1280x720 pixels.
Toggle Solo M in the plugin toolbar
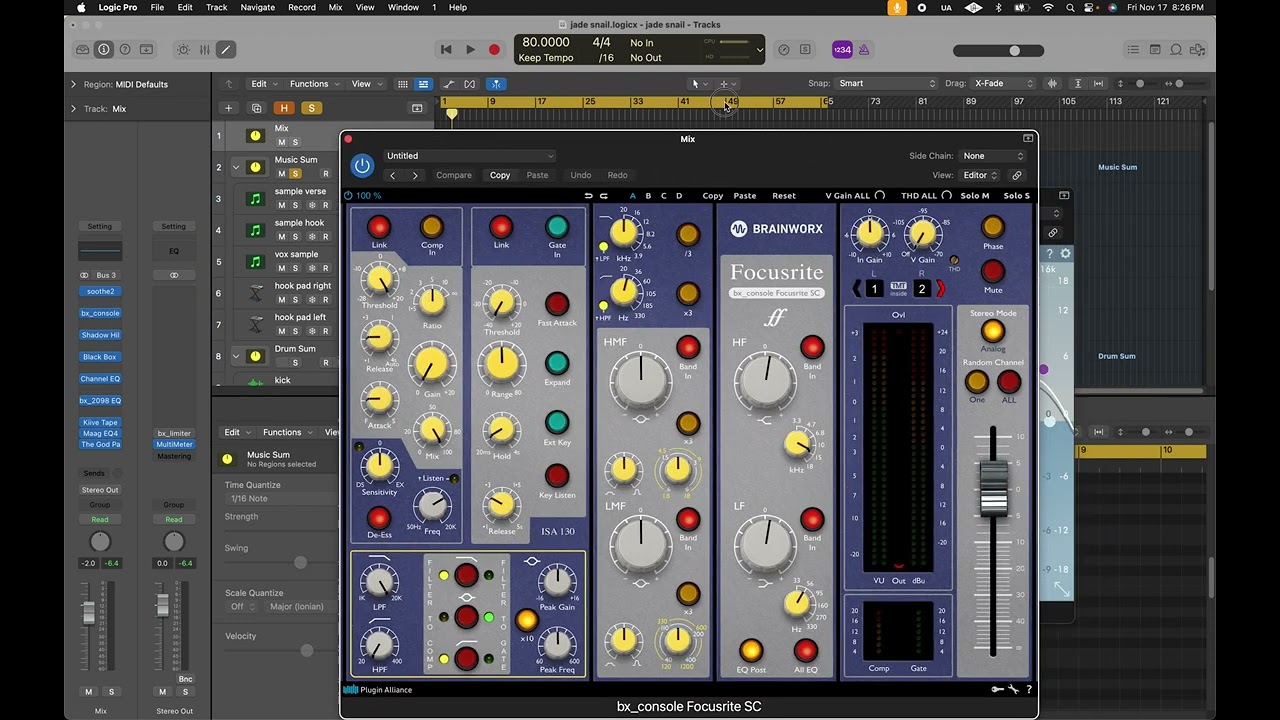(x=974, y=196)
